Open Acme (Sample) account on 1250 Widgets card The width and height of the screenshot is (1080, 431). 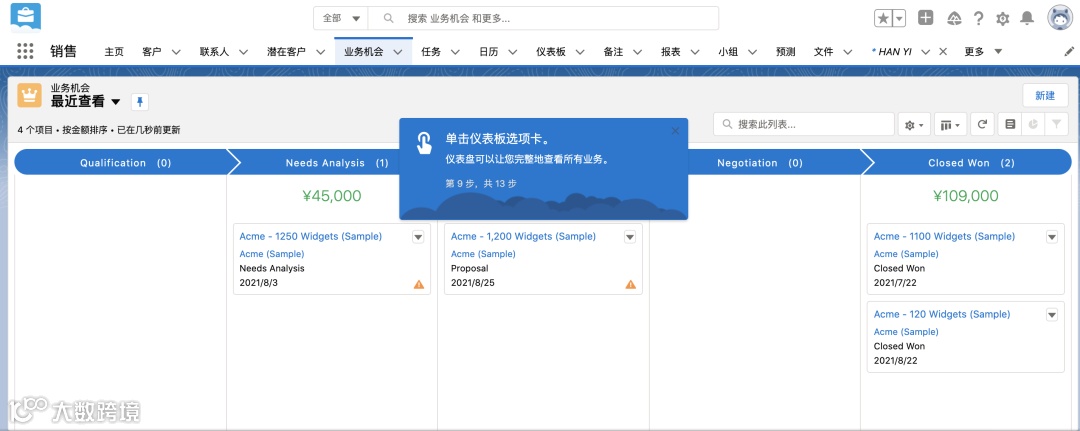pos(271,254)
